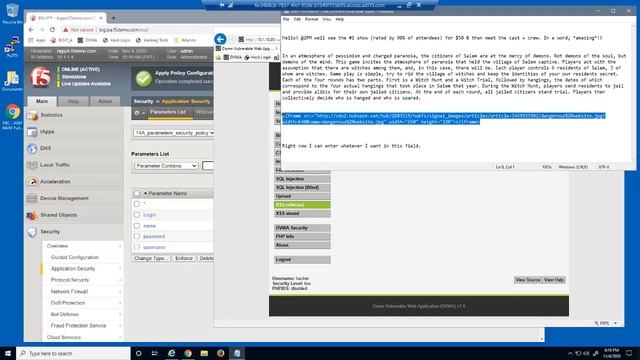Expand the Application Security submenu arrow
Image resolution: width=640 pixels, height=360 pixels.
click(120, 269)
